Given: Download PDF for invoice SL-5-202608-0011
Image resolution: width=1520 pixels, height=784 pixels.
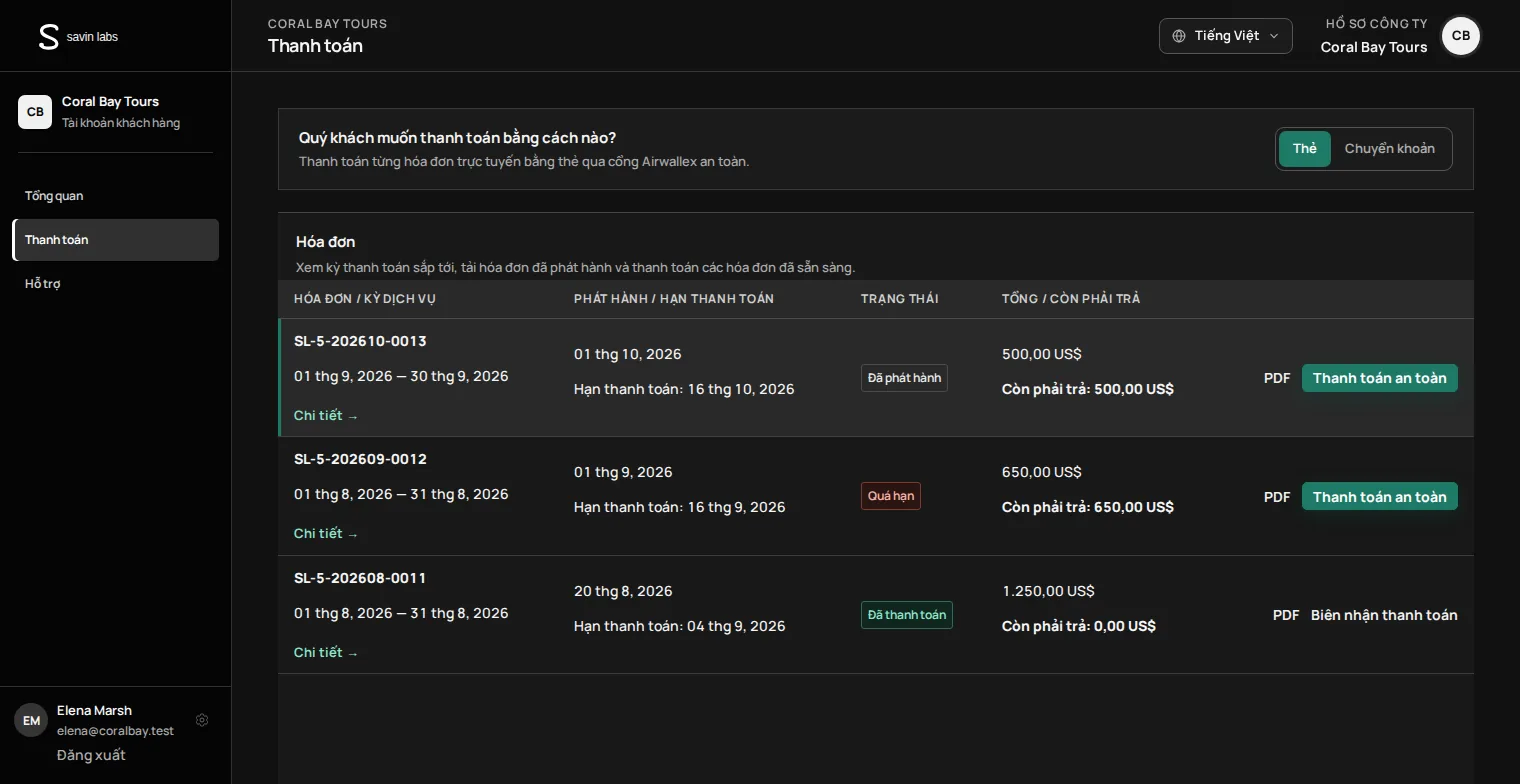Looking at the screenshot, I should tap(1286, 615).
